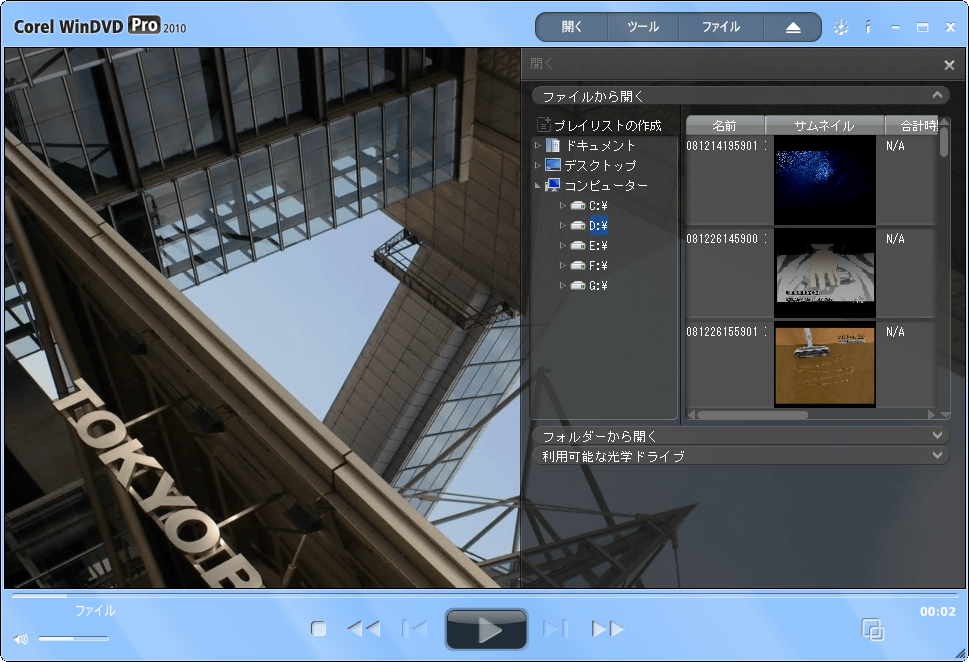Image resolution: width=969 pixels, height=662 pixels.
Task: Expand the G:¥ drive node
Action: (x=562, y=285)
